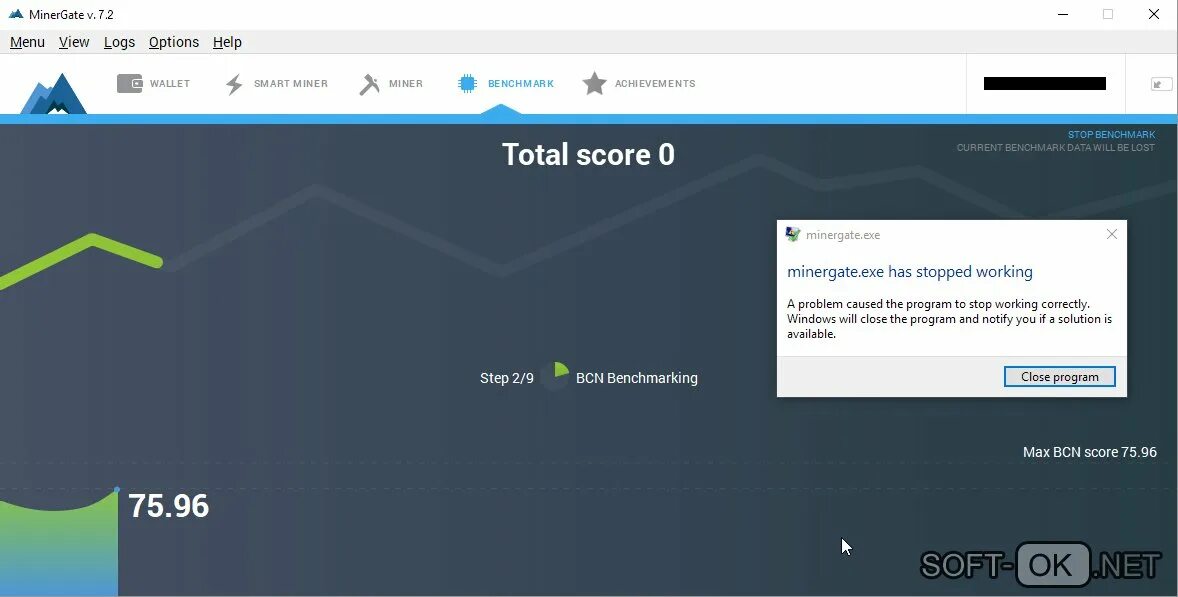Click 'Current benchmark data will be lost' text
This screenshot has width=1178, height=597.
(1056, 147)
